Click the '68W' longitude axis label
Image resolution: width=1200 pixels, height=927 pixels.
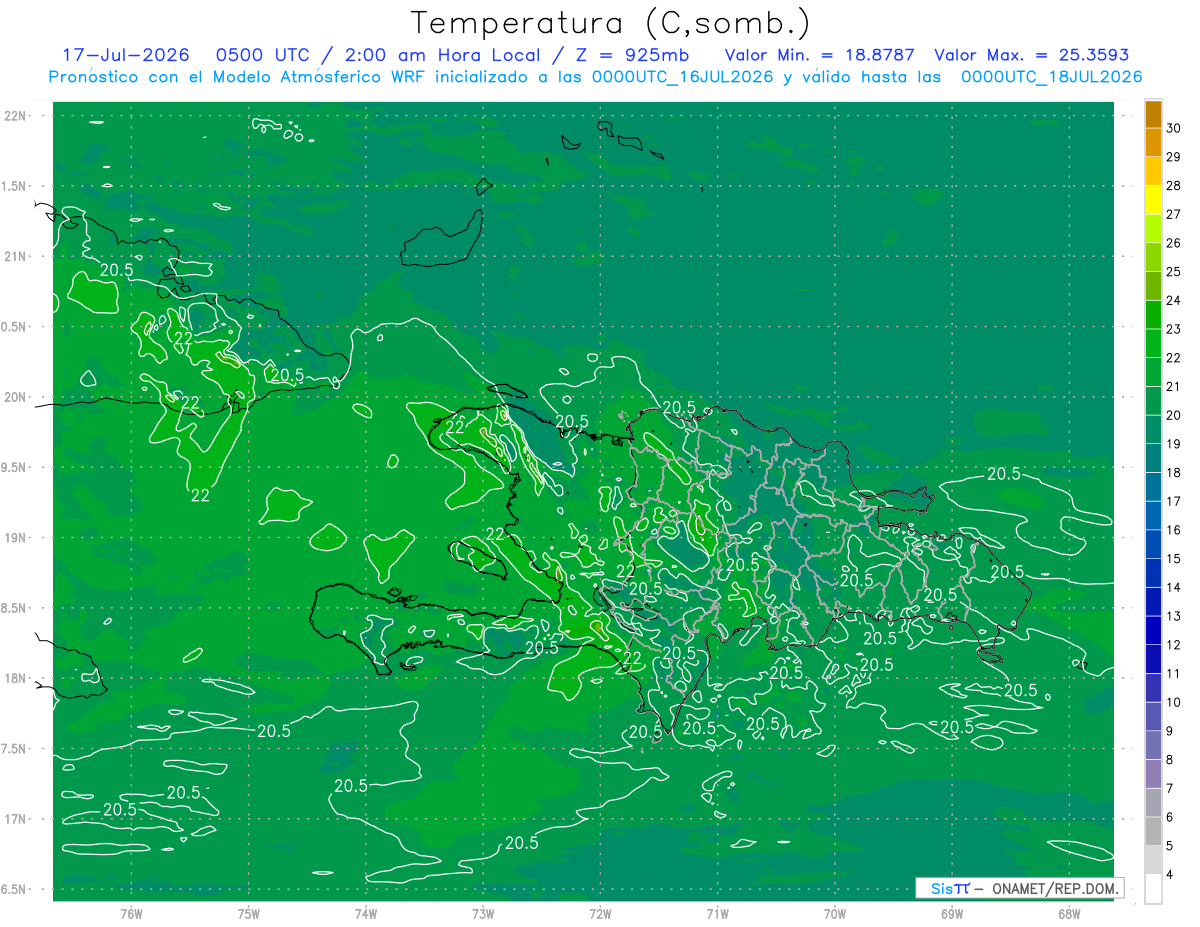tap(1069, 913)
